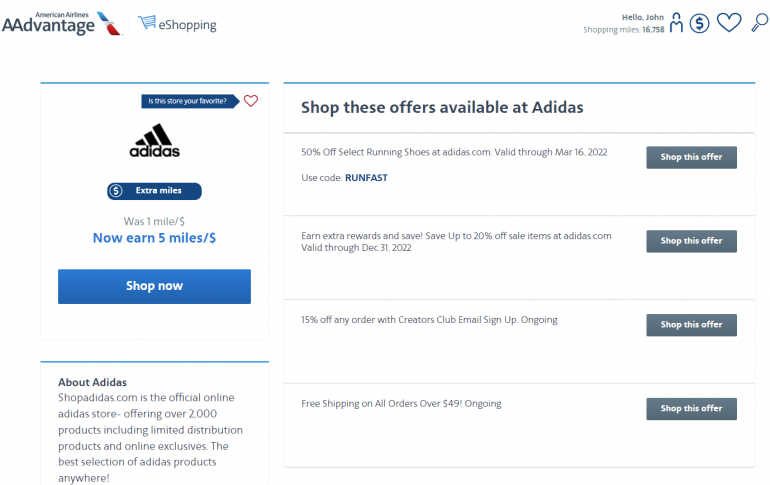Toggle favorite store heart for Adidas
Image resolution: width=770 pixels, height=485 pixels.
[251, 101]
